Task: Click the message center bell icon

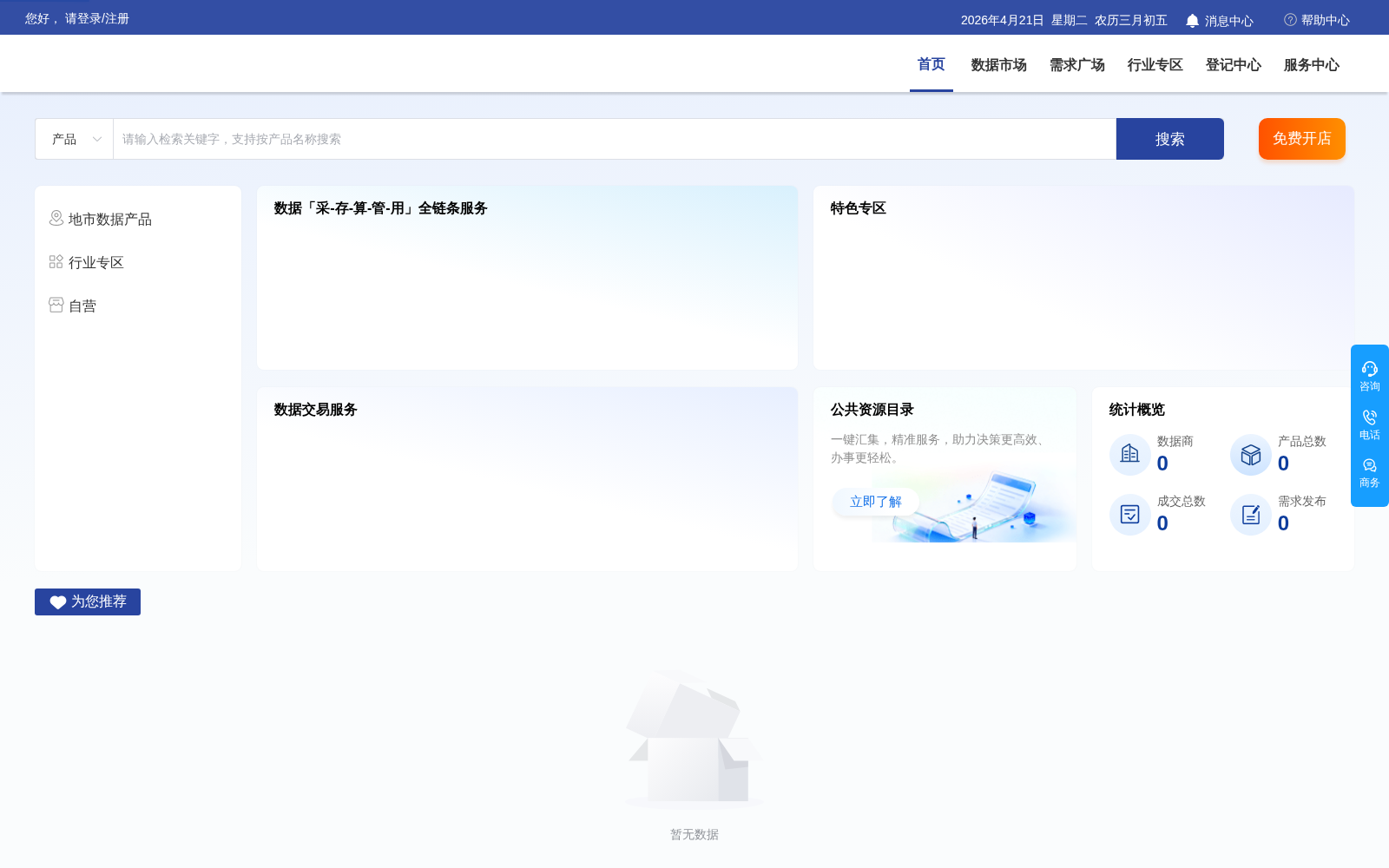Action: 1192,21
